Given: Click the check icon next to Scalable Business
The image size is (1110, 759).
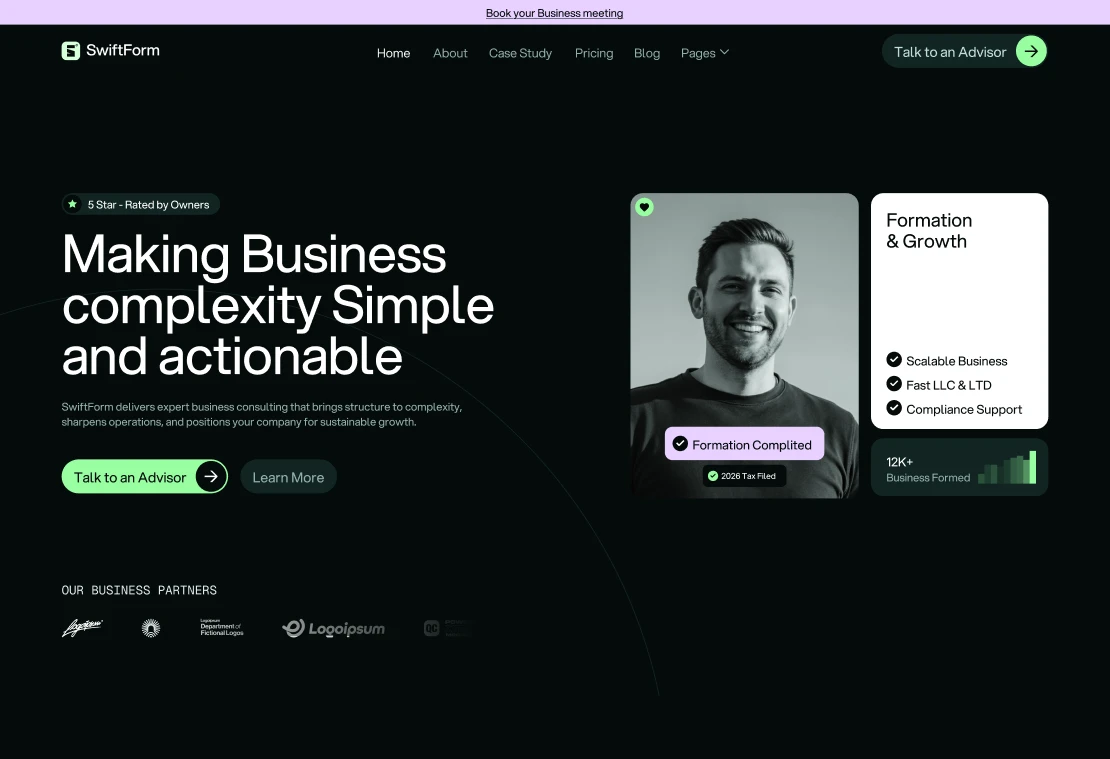Looking at the screenshot, I should [x=894, y=360].
